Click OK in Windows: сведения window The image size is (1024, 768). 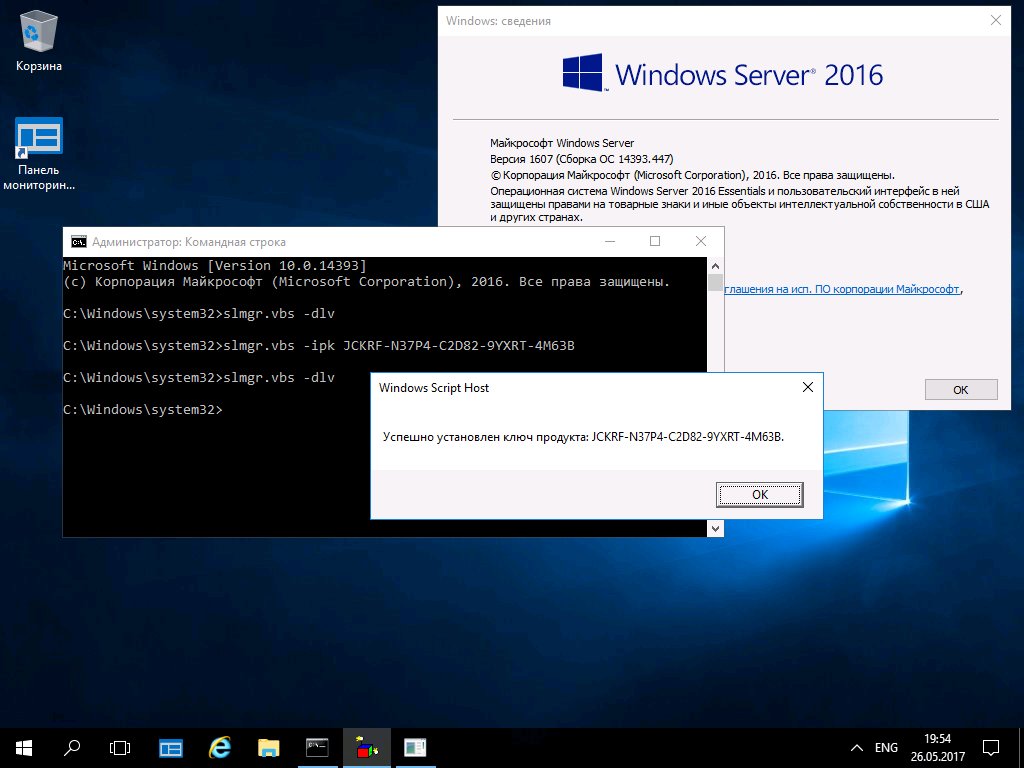tap(961, 390)
